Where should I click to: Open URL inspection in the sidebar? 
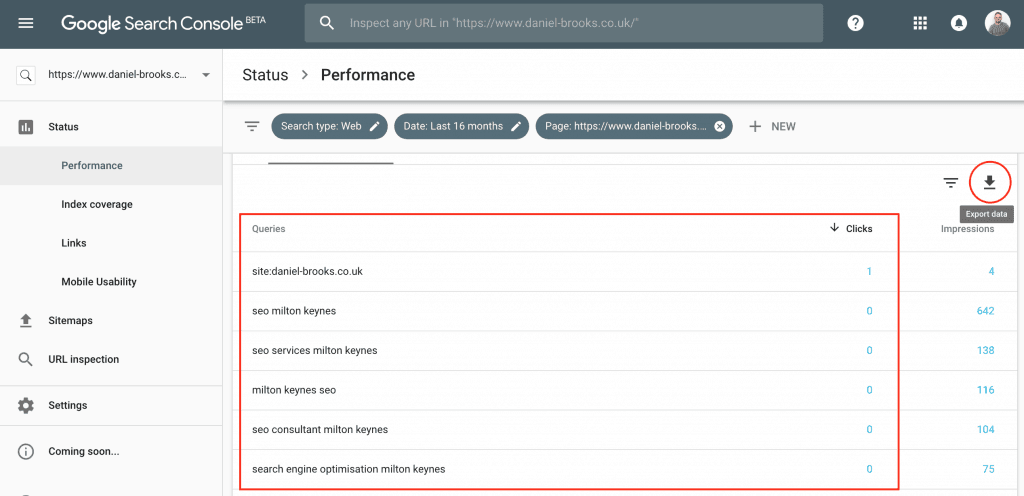coord(111,360)
